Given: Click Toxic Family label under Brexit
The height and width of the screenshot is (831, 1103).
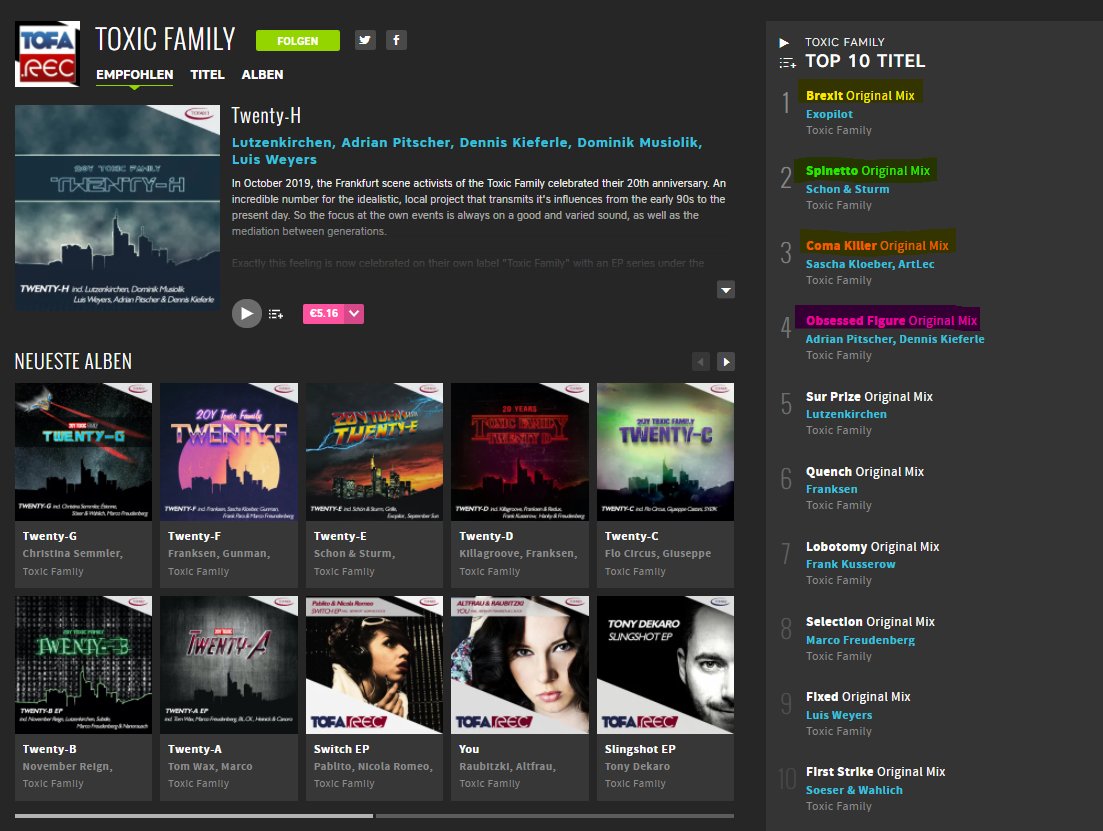Looking at the screenshot, I should click(x=839, y=130).
